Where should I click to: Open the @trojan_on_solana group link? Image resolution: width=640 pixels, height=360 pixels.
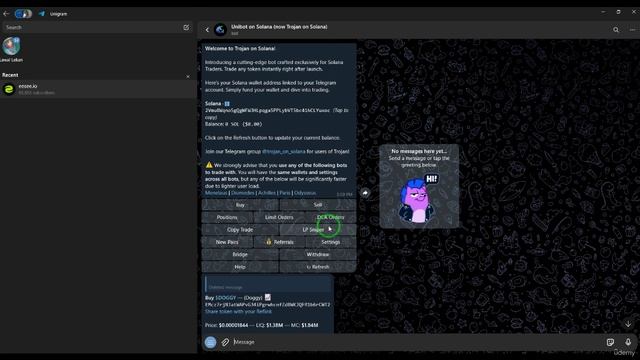(283, 151)
